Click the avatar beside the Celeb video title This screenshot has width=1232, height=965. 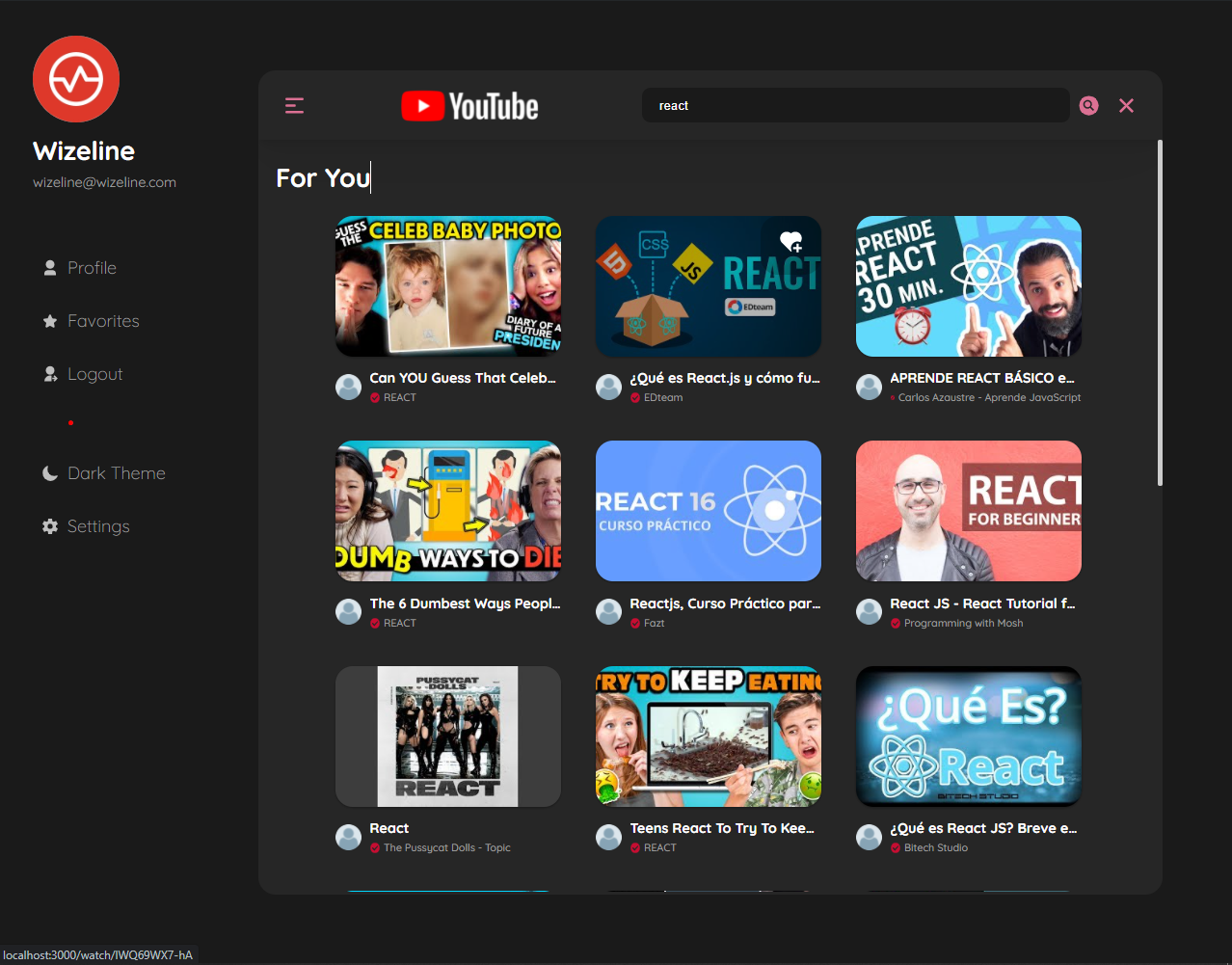[348, 387]
